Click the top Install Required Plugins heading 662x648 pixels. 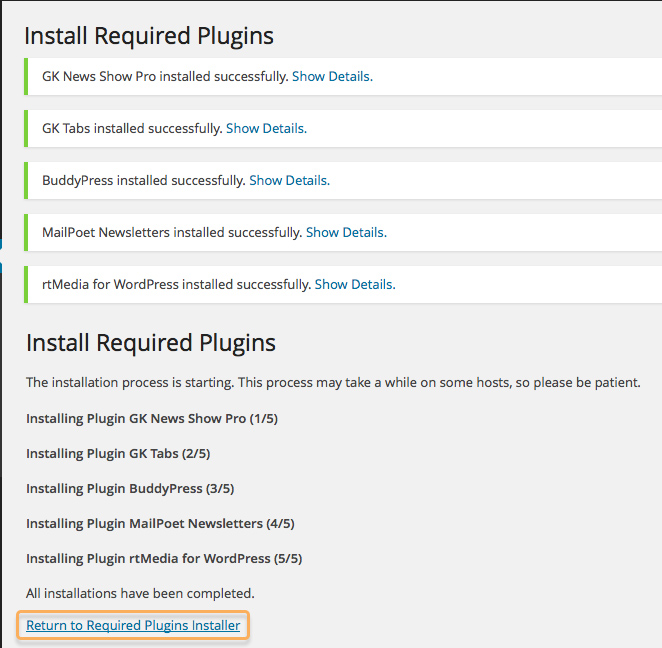click(149, 36)
